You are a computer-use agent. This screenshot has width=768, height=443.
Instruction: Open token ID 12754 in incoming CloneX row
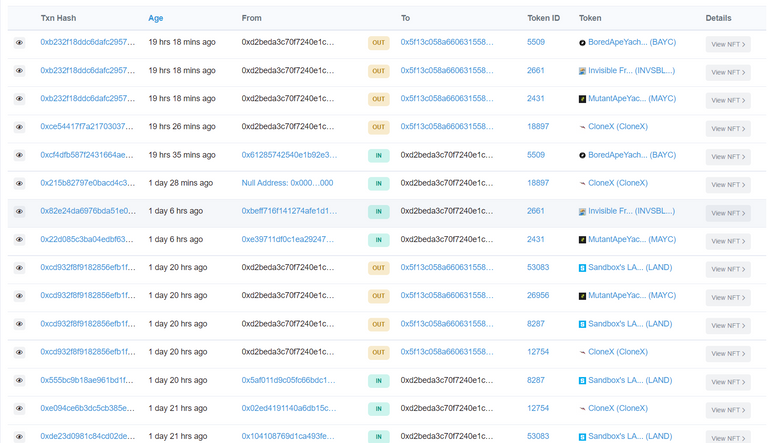[538, 408]
